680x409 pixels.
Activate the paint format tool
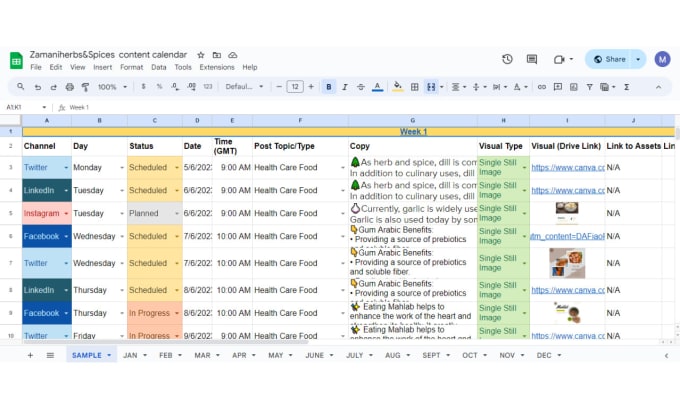(x=85, y=87)
